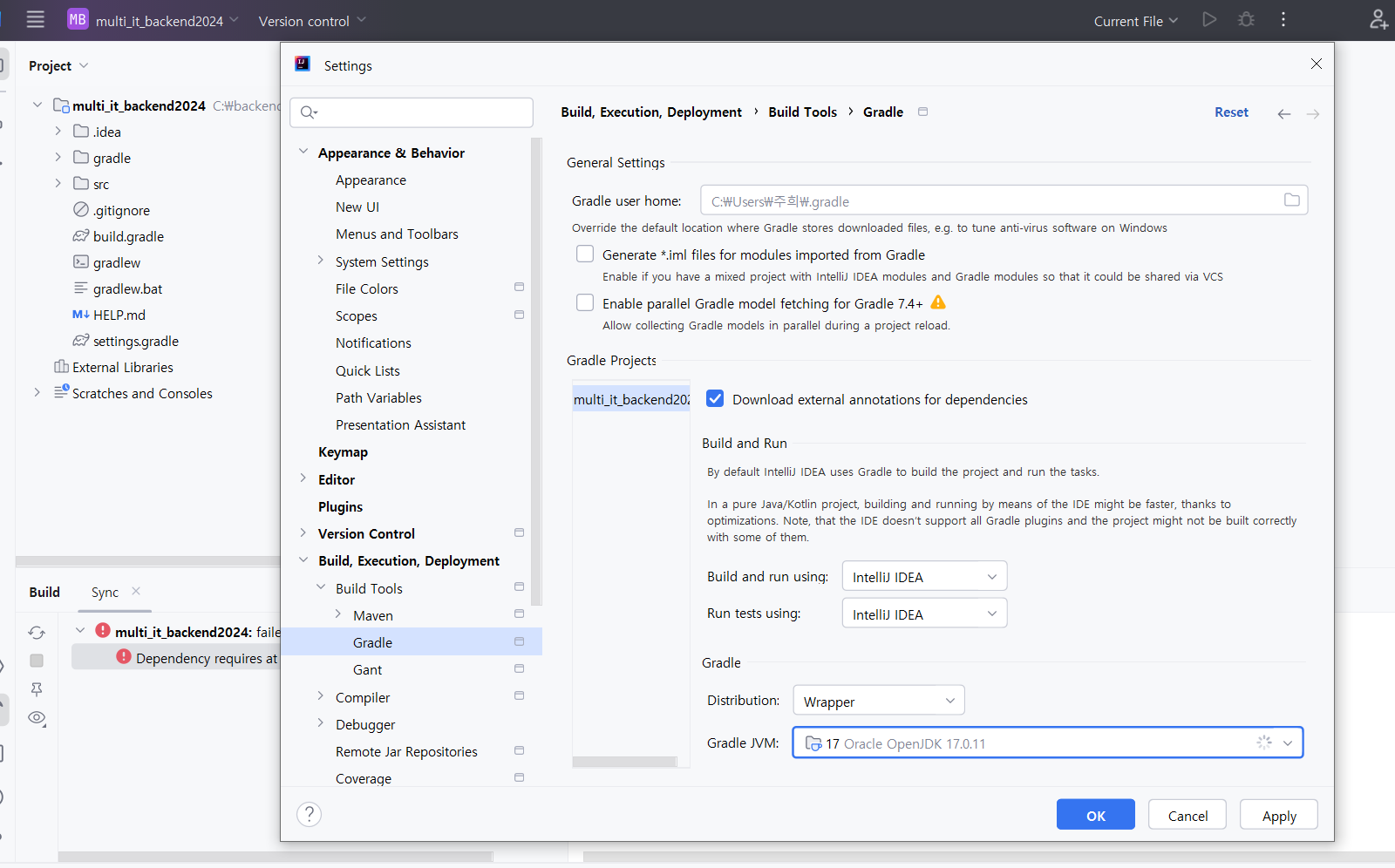Viewport: 1395px width, 868px height.
Task: Click the forward arrow in Settings
Action: click(1313, 113)
